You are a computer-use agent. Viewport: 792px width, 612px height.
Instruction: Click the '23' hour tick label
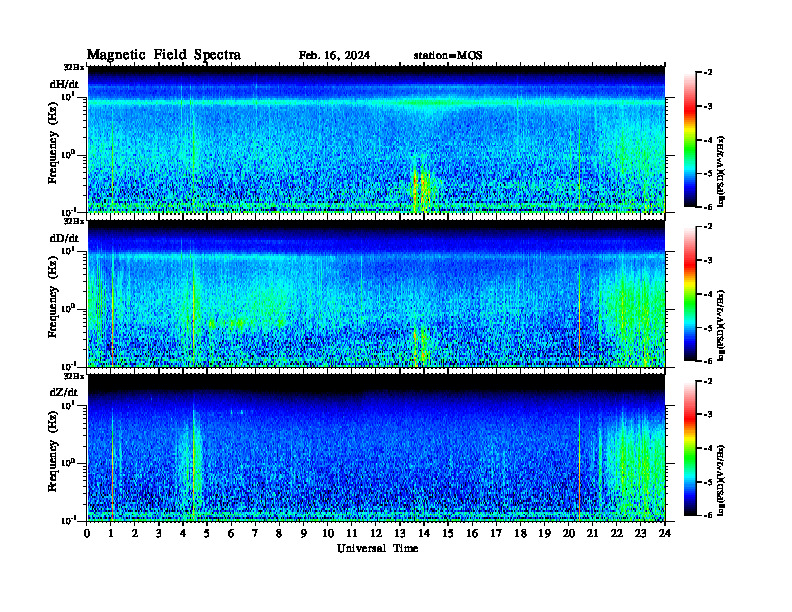[x=640, y=534]
